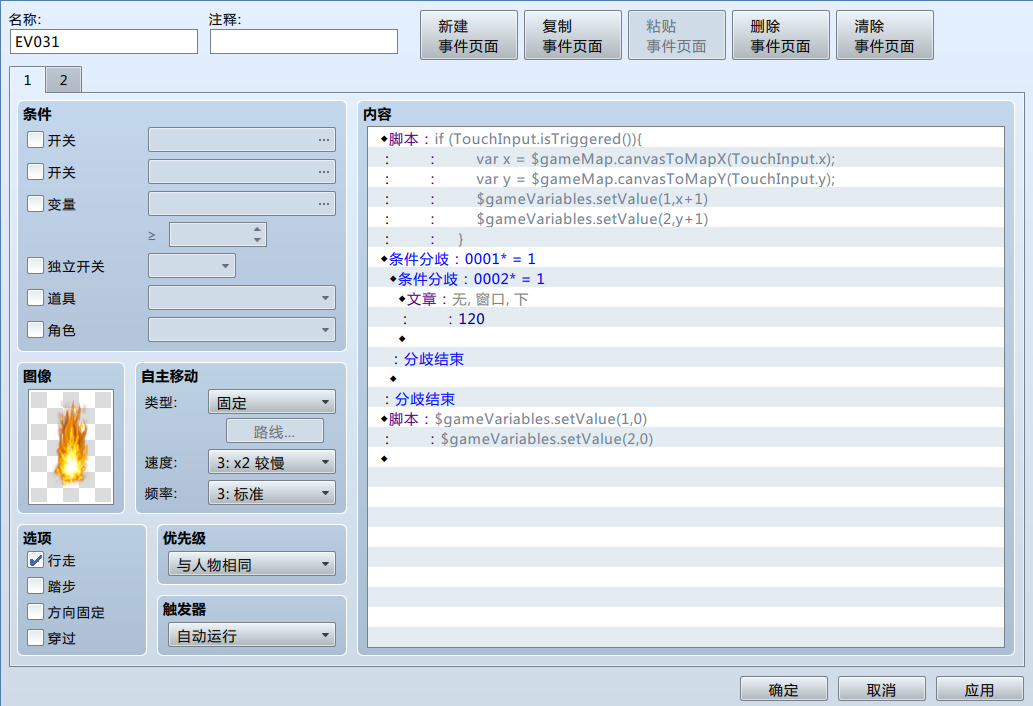
Task: Select line $gameVariables.setValue(1,x+1)
Action: coord(686,199)
